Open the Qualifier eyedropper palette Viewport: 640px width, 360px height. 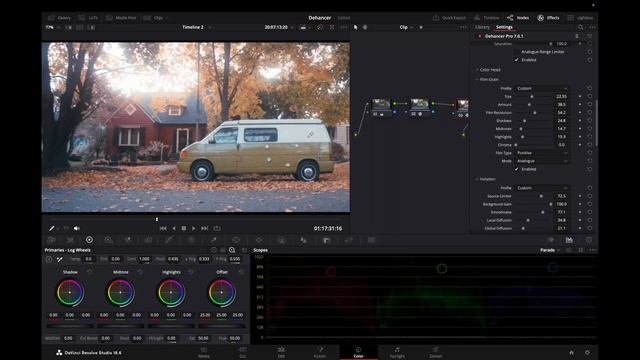(x=213, y=240)
